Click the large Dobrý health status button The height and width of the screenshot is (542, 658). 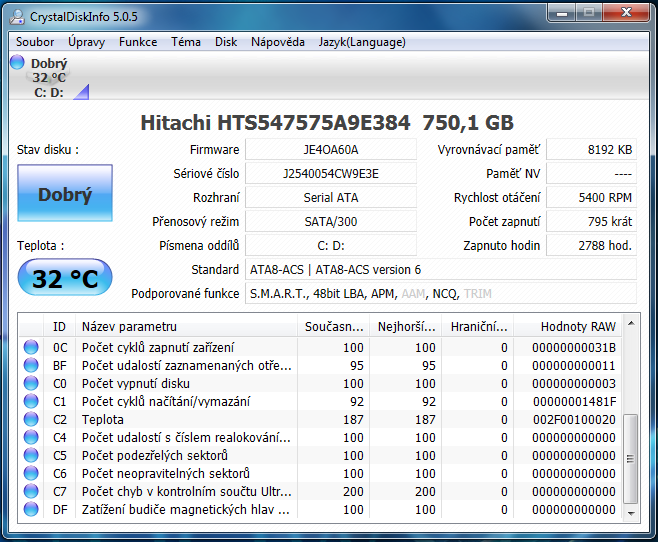64,195
